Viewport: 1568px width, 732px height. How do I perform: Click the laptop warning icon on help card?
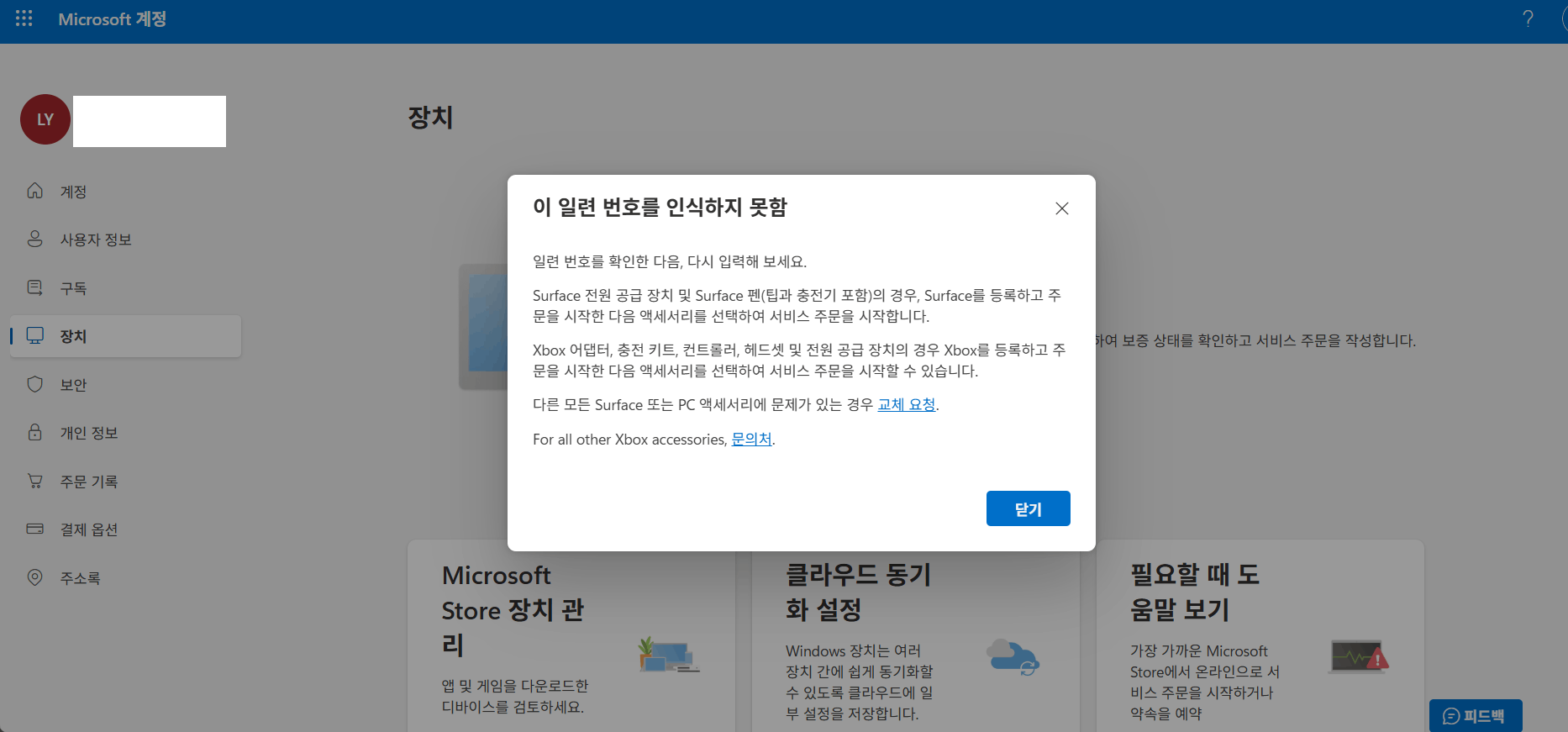[1359, 656]
